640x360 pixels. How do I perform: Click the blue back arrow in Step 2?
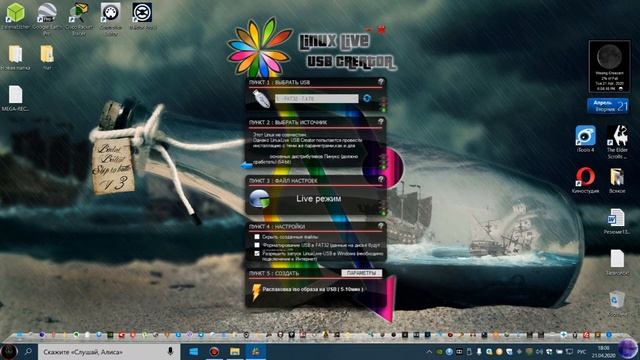(247, 165)
